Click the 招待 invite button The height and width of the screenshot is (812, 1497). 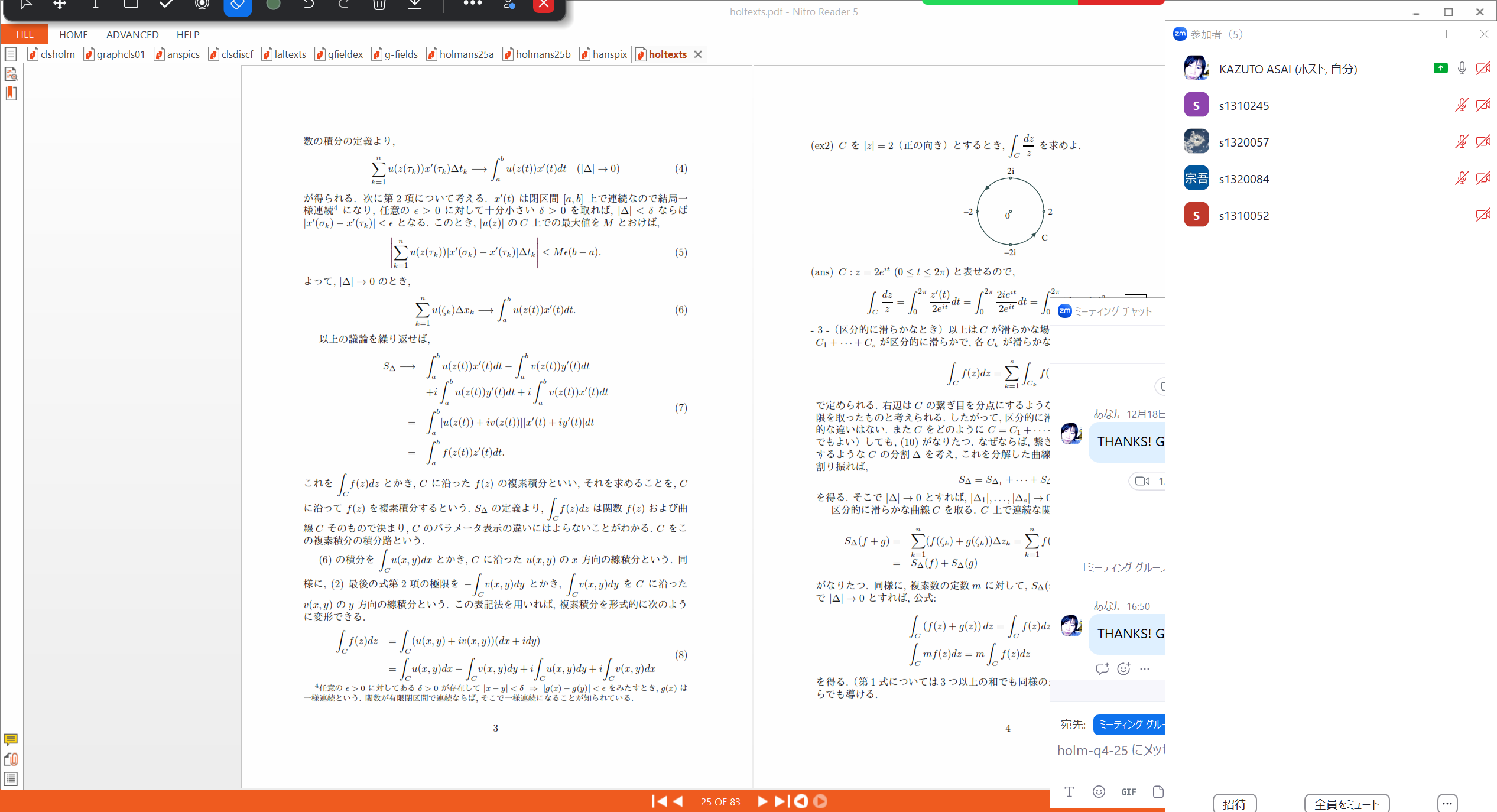[x=1234, y=804]
